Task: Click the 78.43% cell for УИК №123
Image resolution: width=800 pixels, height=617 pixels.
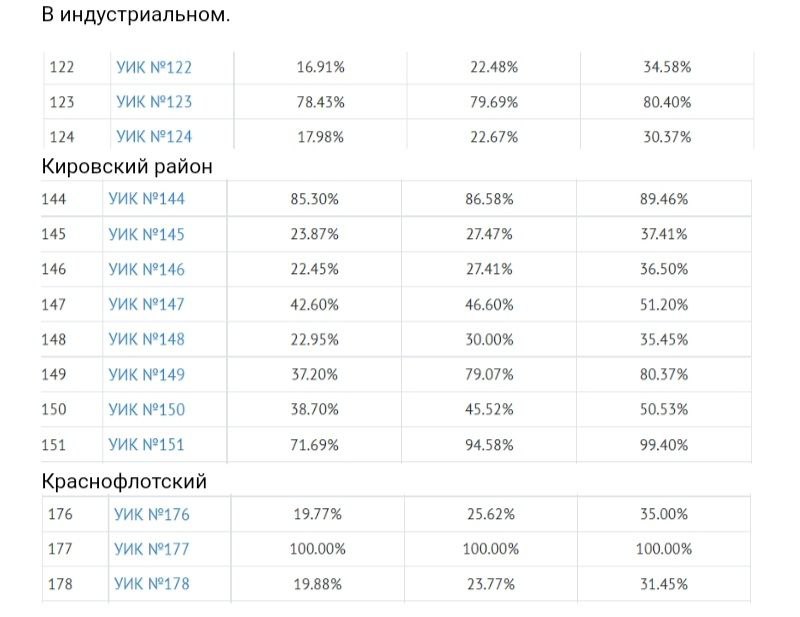Action: (320, 102)
